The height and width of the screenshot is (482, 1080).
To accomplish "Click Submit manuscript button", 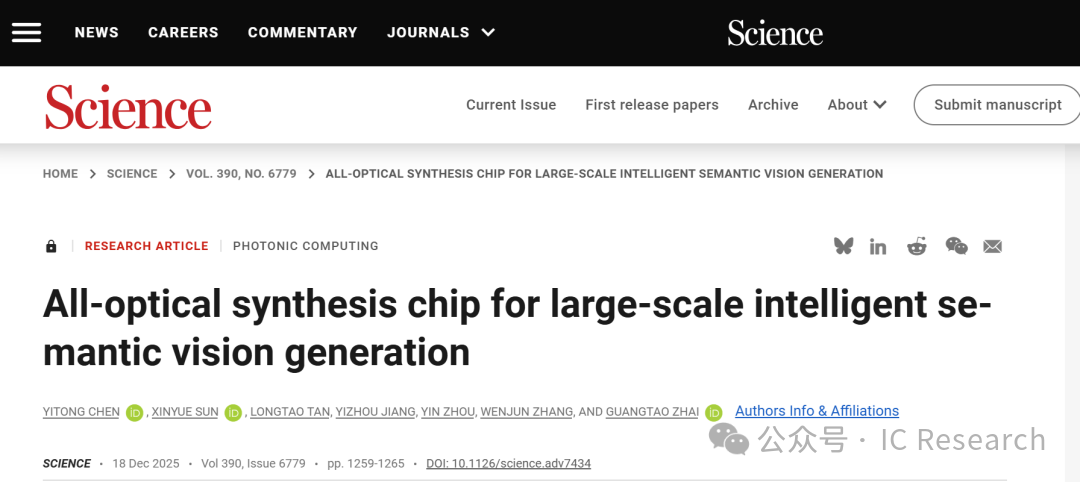I will click(x=997, y=105).
